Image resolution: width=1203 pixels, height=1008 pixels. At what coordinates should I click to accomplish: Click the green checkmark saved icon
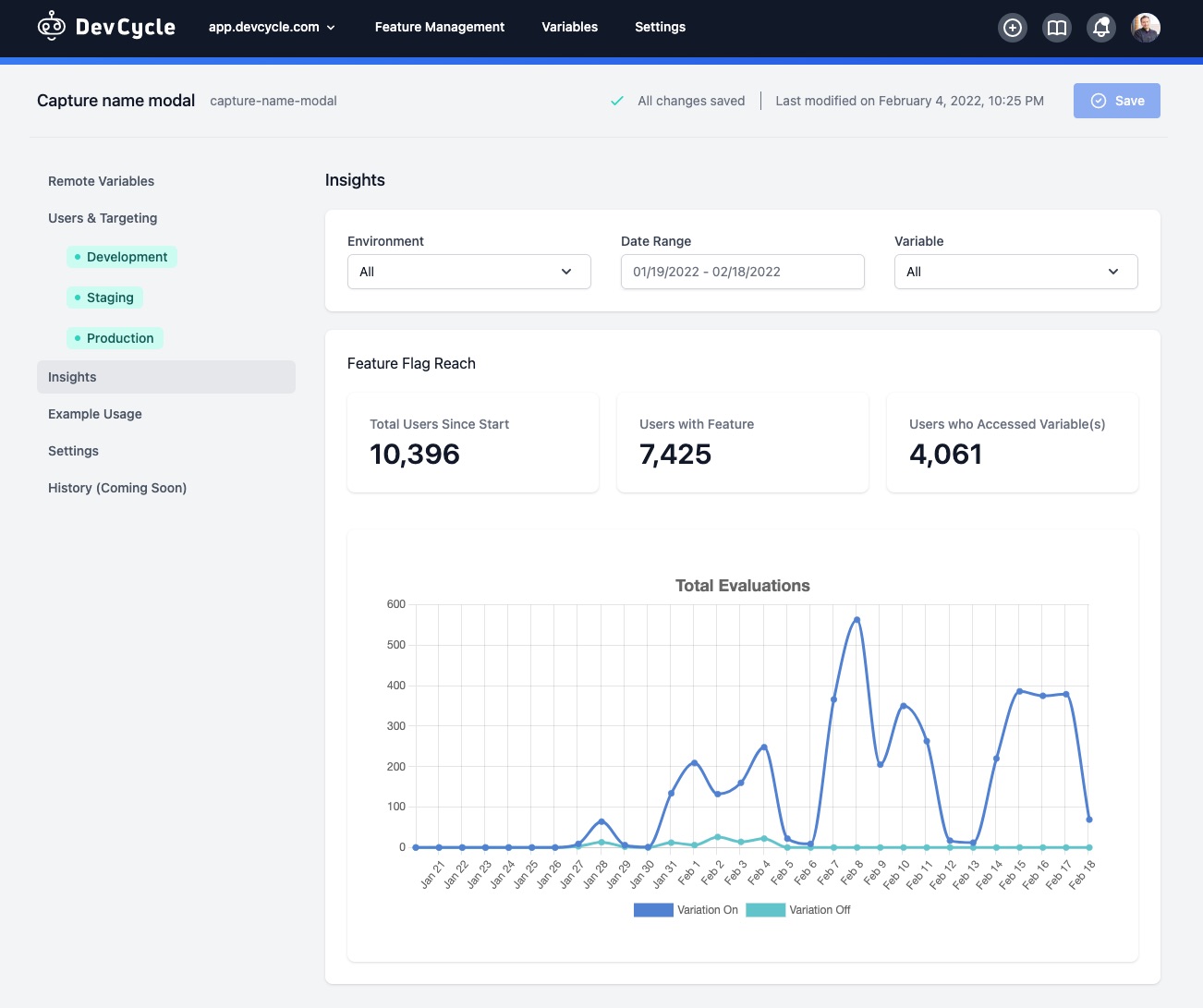pyautogui.click(x=617, y=101)
